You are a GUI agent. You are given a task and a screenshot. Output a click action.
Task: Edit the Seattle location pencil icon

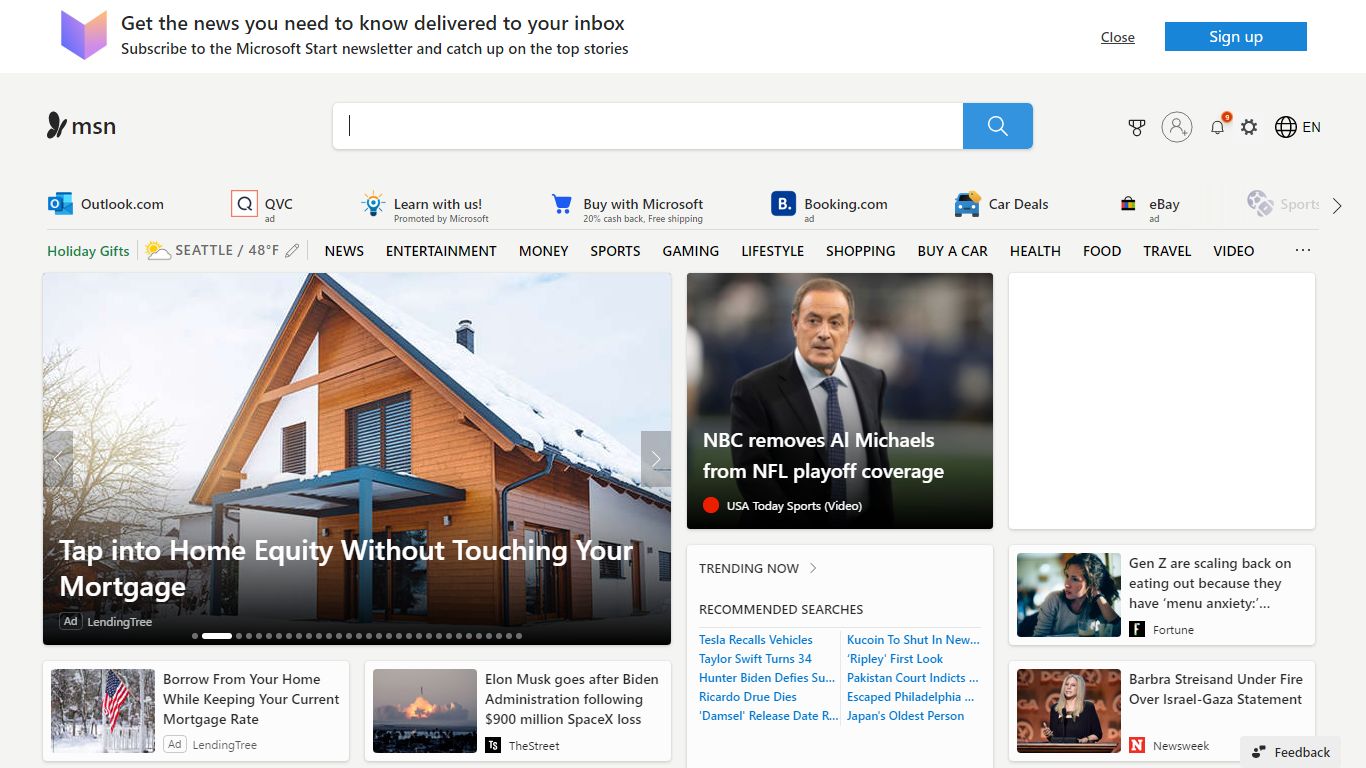292,251
